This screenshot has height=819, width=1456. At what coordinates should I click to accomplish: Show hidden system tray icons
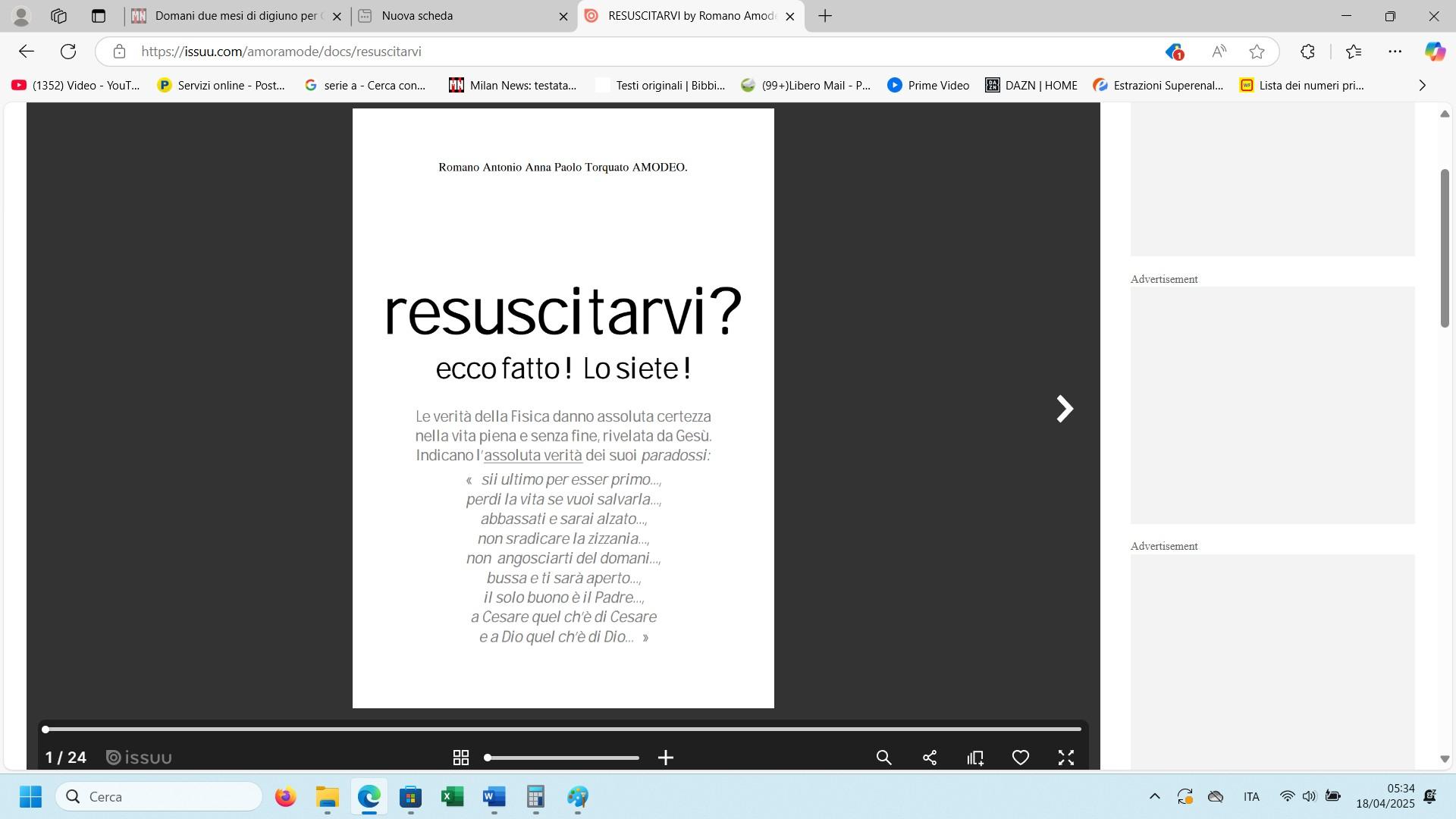coord(1154,796)
